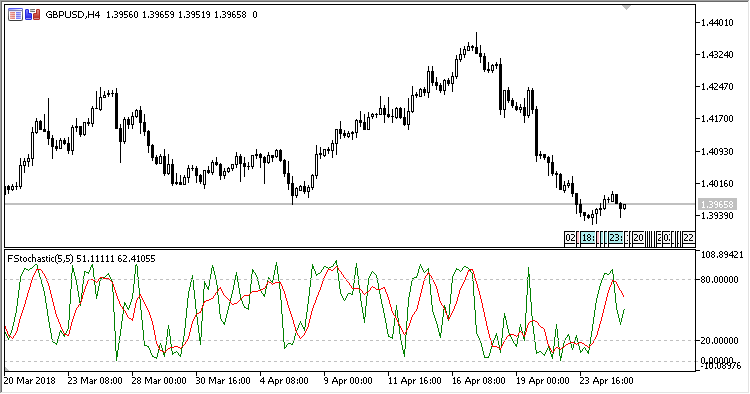
Task: Select the event marker labeled 20
Action: pyautogui.click(x=638, y=238)
